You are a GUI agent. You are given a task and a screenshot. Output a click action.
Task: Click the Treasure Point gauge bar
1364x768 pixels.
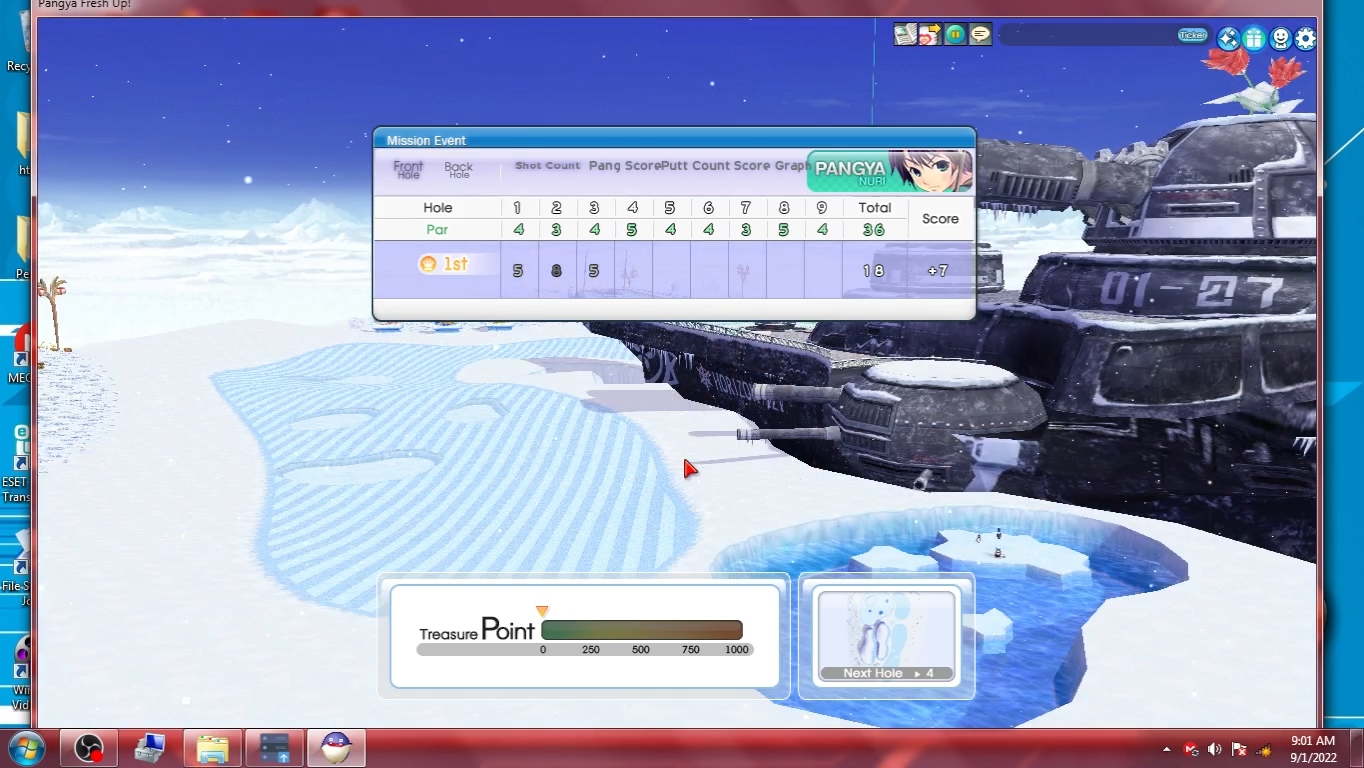[642, 630]
